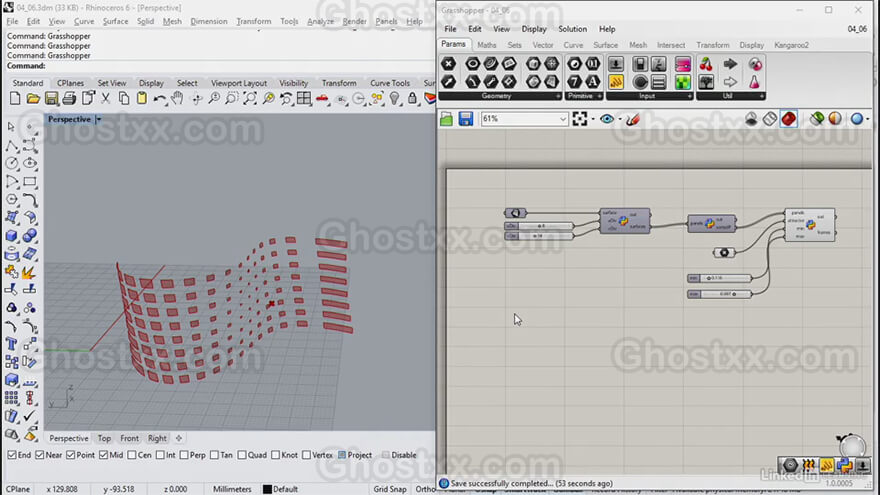Screen dimensions: 880x495
Task: Enable the Int osnap checkbox
Action: tap(161, 455)
